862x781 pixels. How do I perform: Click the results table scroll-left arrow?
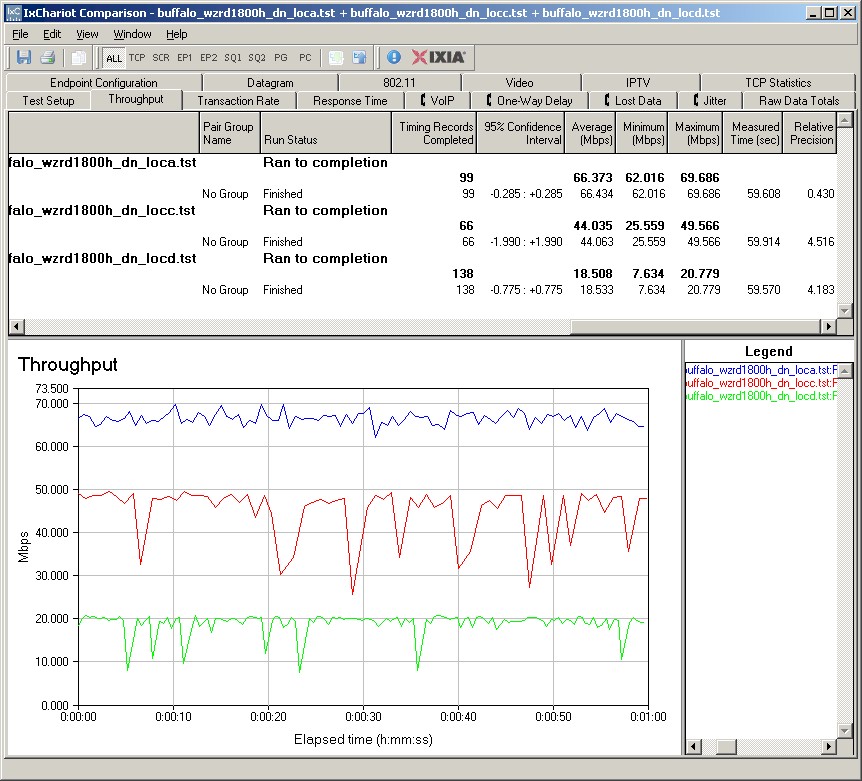point(16,326)
